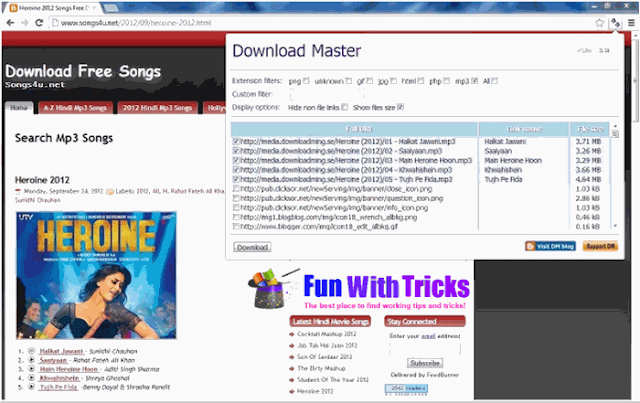Open the Home tab on Songs4u
Viewport: 640px width, 403px height.
pyautogui.click(x=19, y=108)
